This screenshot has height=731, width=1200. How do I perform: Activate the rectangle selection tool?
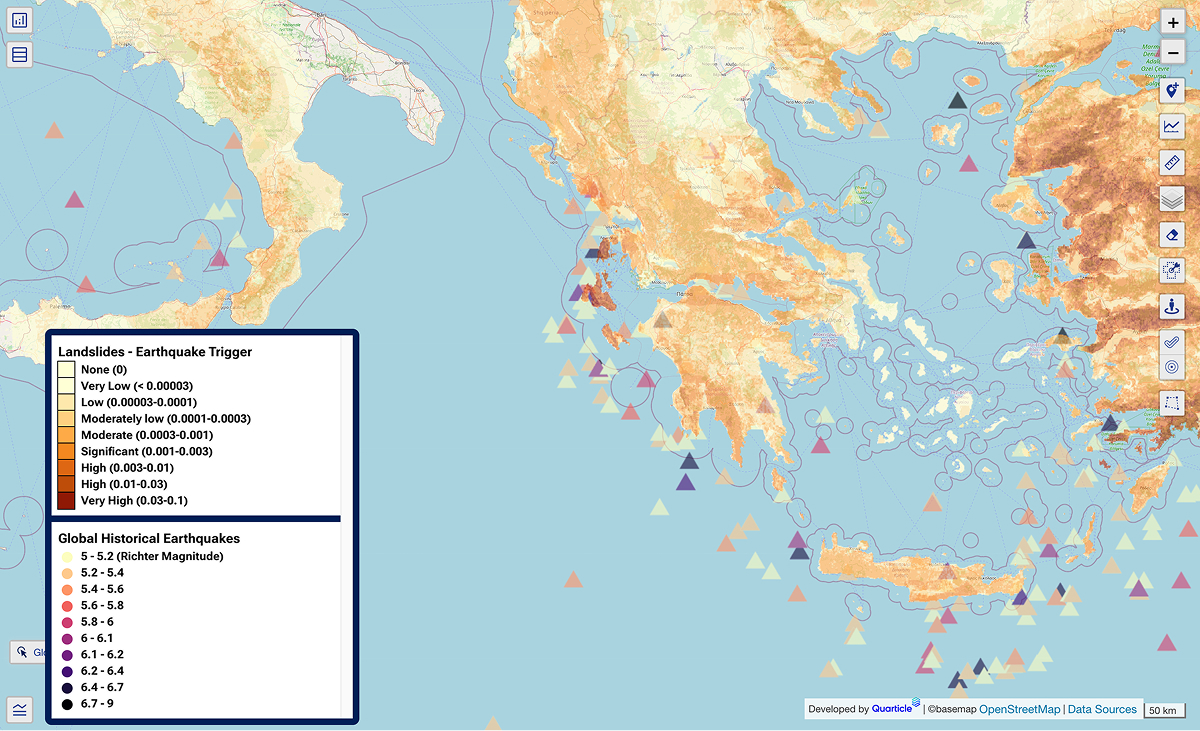1171,402
